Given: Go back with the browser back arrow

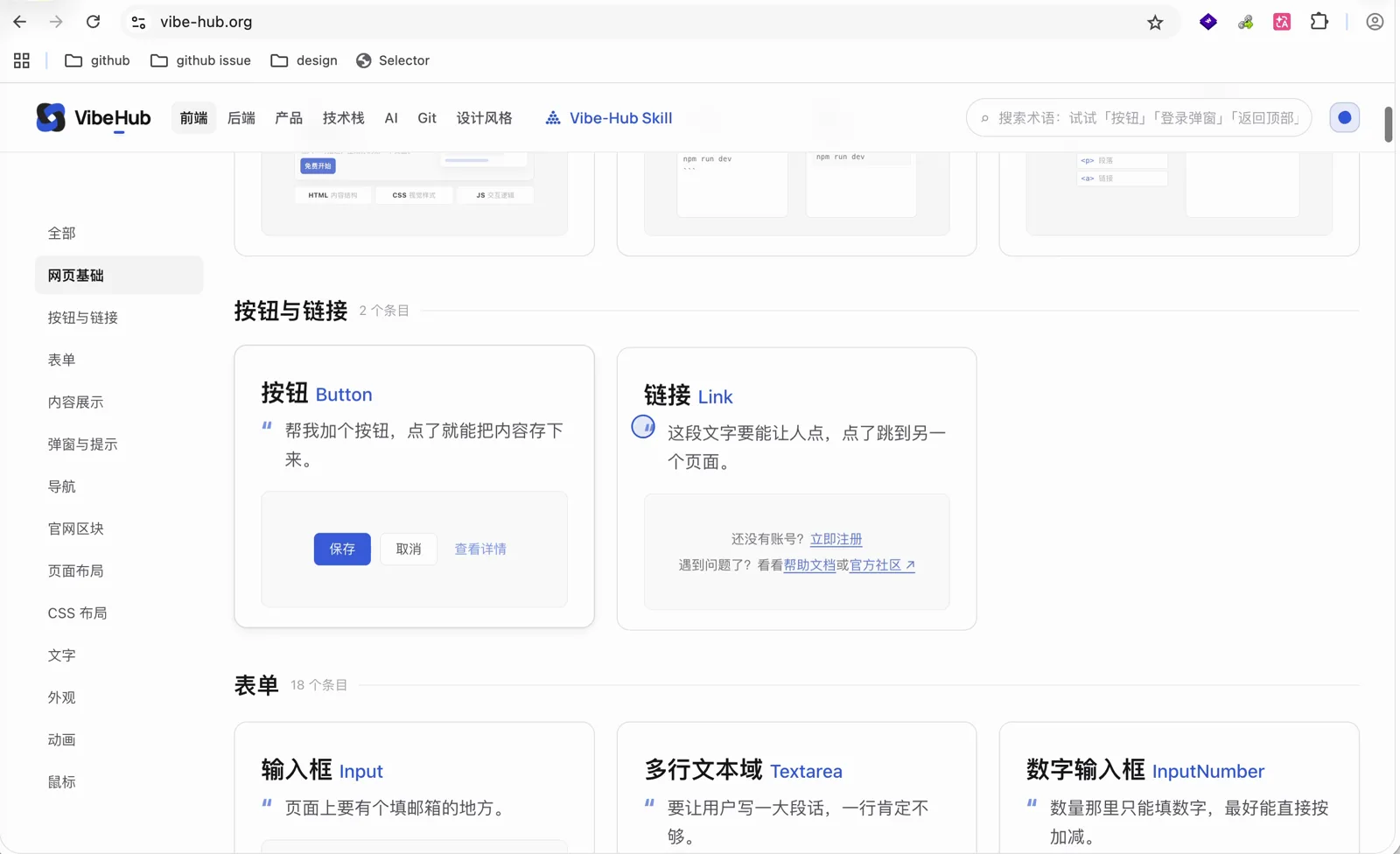Looking at the screenshot, I should point(20,22).
